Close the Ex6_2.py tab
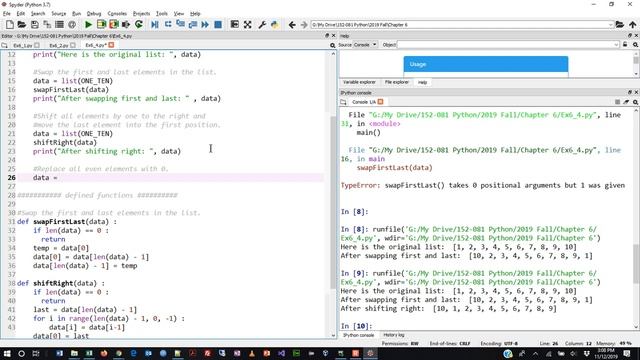The height and width of the screenshot is (360, 640). tap(73, 45)
